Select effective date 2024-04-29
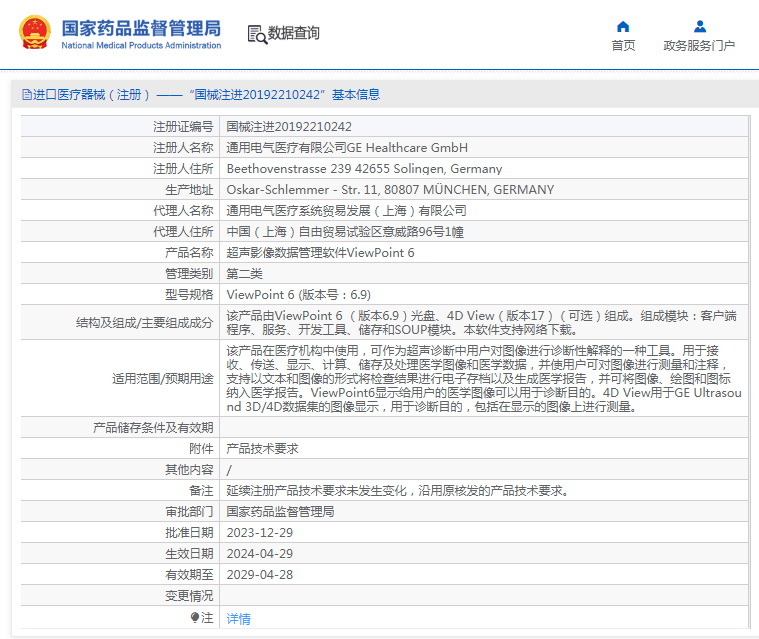 pos(259,554)
